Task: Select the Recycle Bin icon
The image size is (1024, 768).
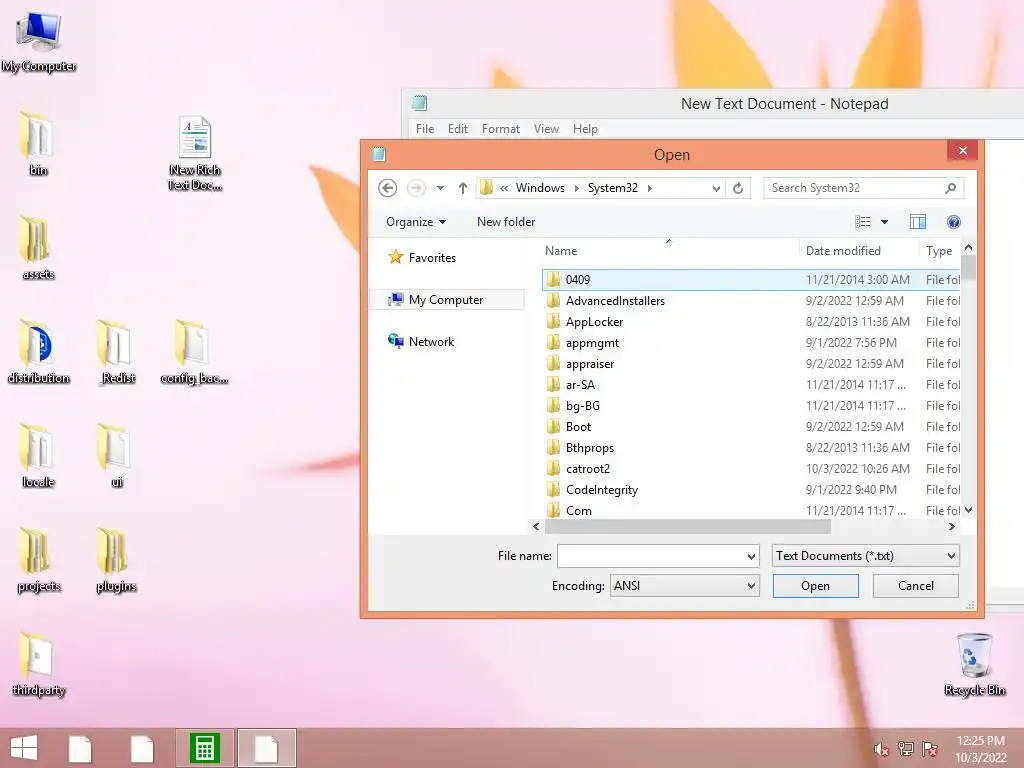Action: [974, 664]
